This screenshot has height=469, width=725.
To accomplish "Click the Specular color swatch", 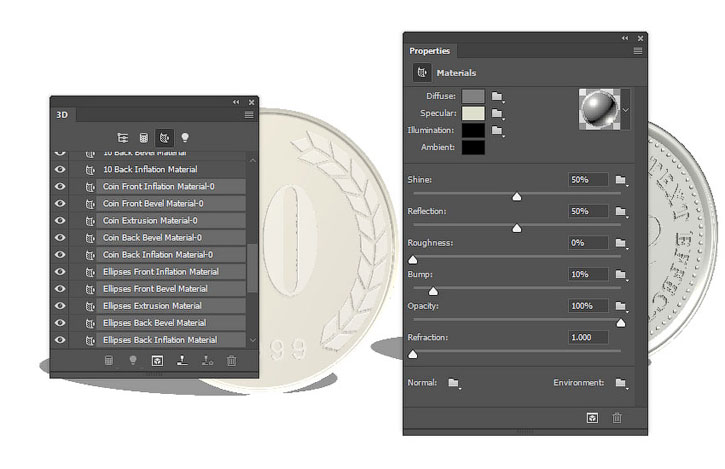I will [473, 113].
